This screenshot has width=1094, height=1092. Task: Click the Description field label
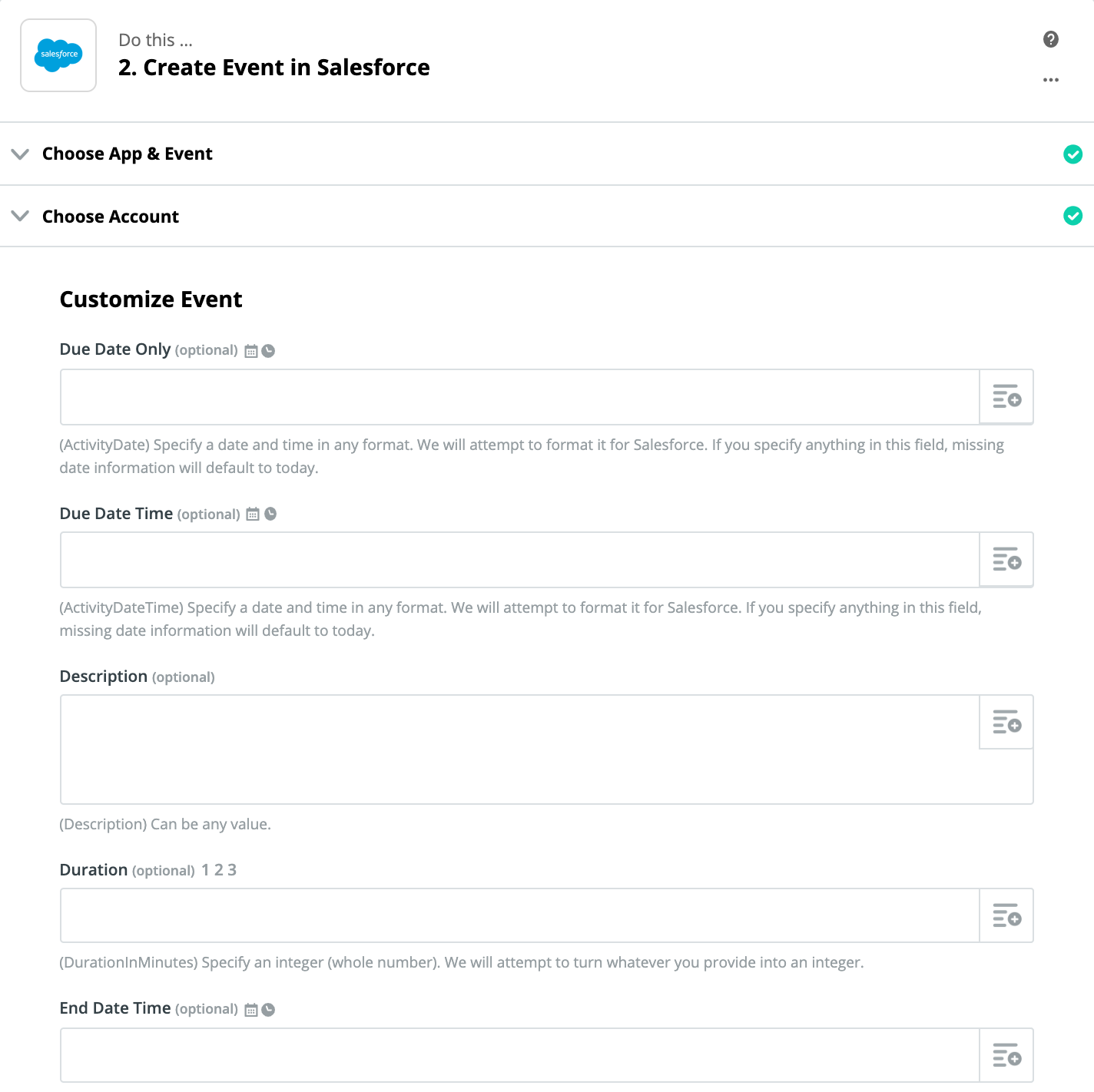pos(104,677)
